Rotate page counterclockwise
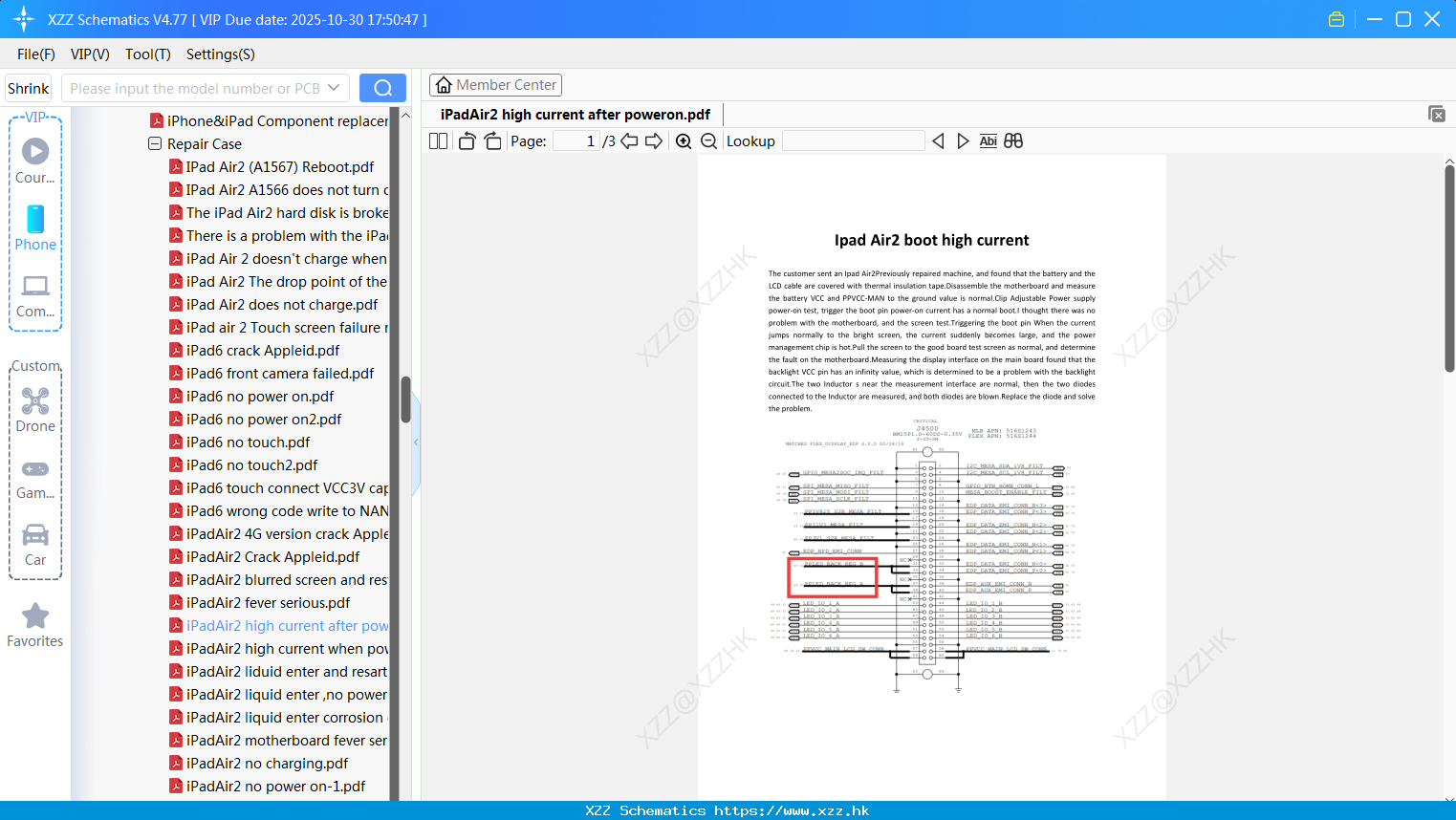The image size is (1456, 820). [x=467, y=140]
